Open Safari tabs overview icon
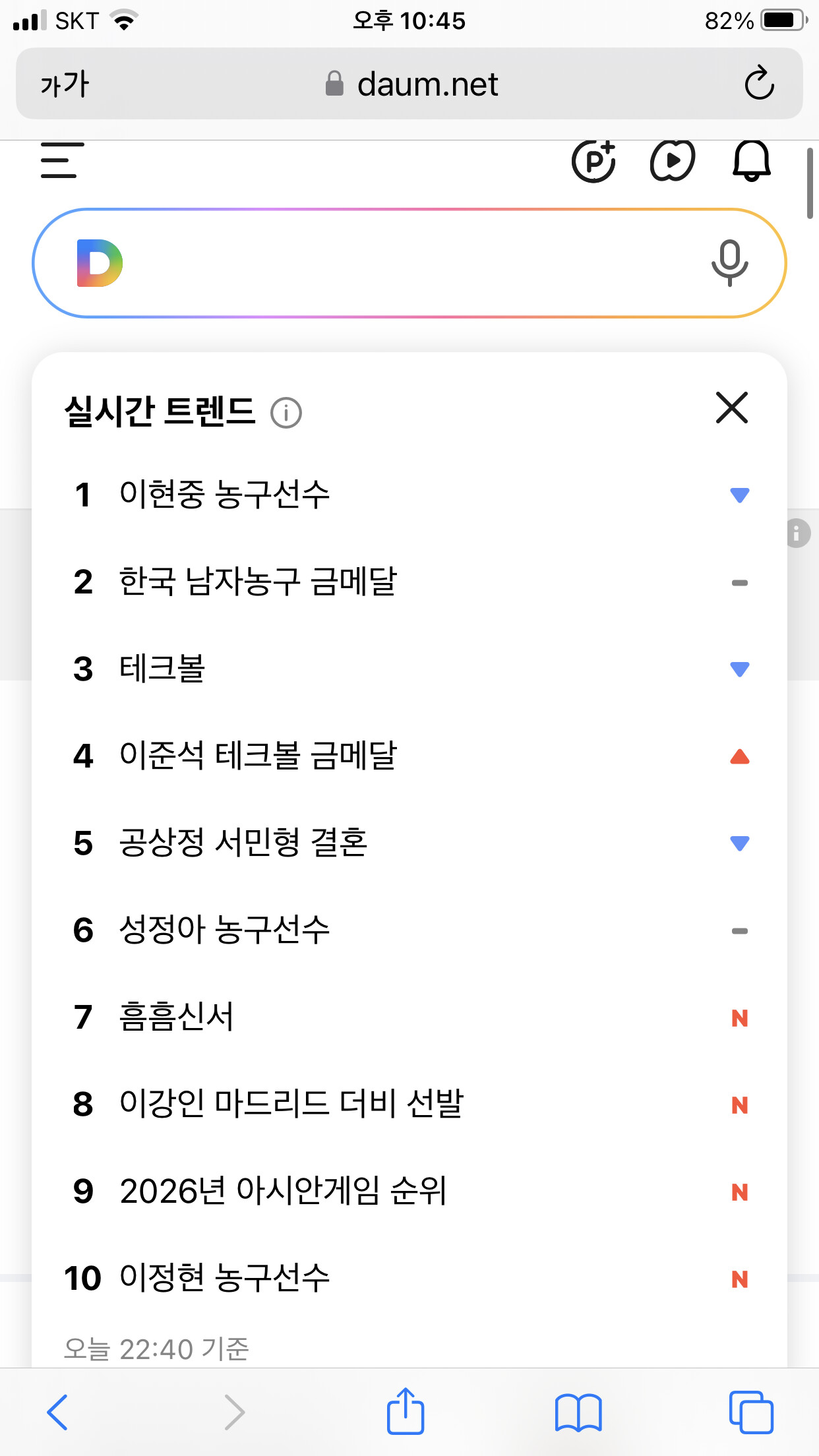This screenshot has height=1456, width=819. (x=751, y=1412)
